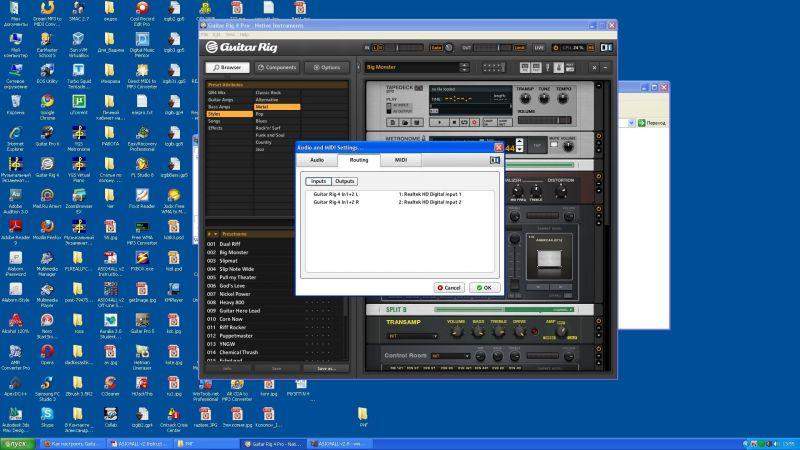Select Outputs routing tab
The width and height of the screenshot is (800, 450).
click(x=344, y=181)
